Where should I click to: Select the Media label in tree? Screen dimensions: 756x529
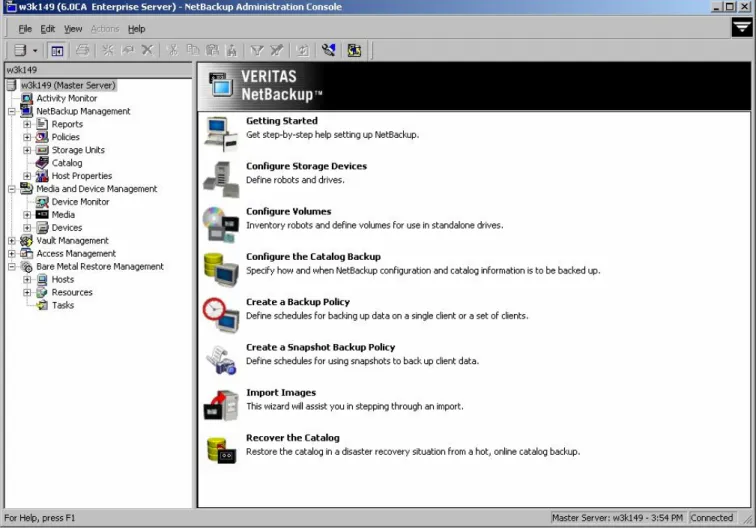click(x=63, y=215)
